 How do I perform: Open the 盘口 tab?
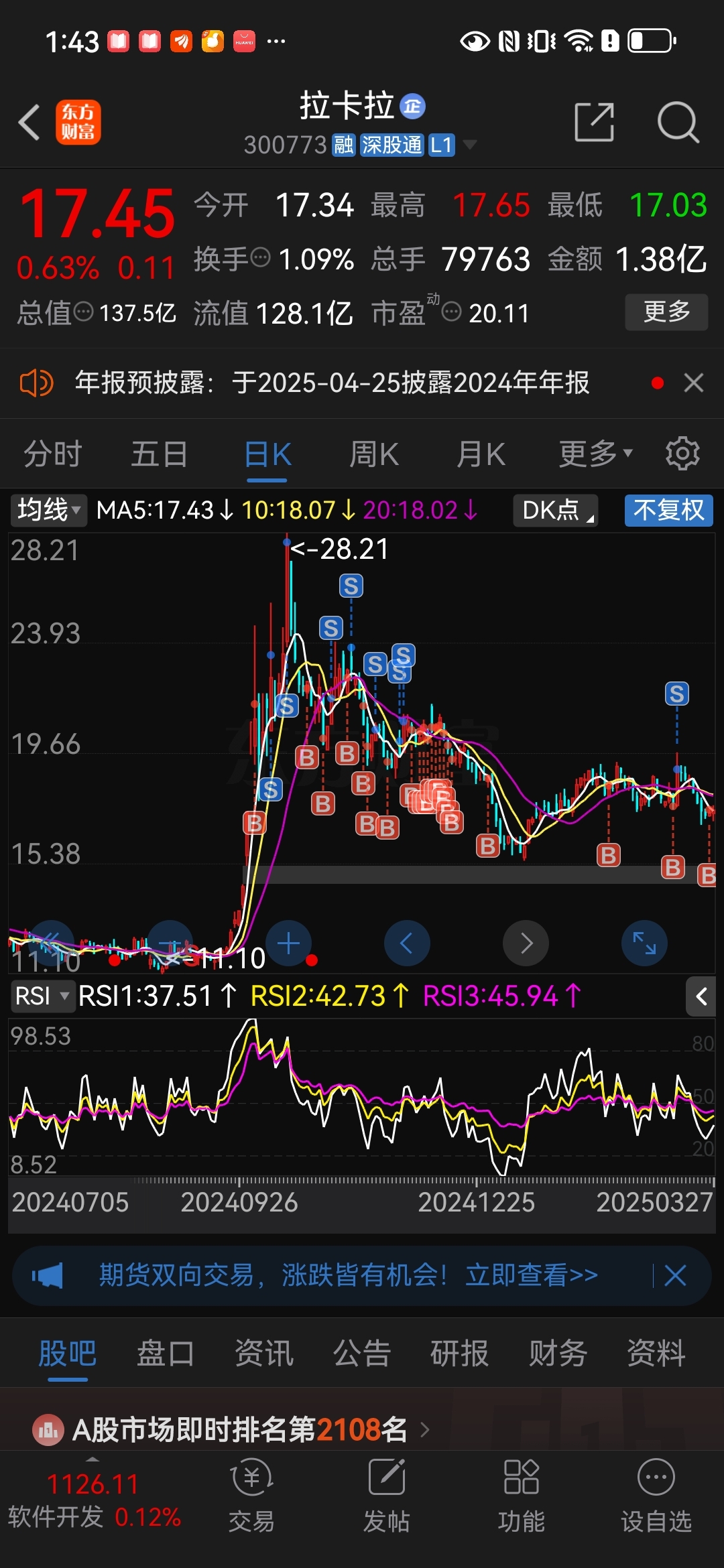[166, 1354]
